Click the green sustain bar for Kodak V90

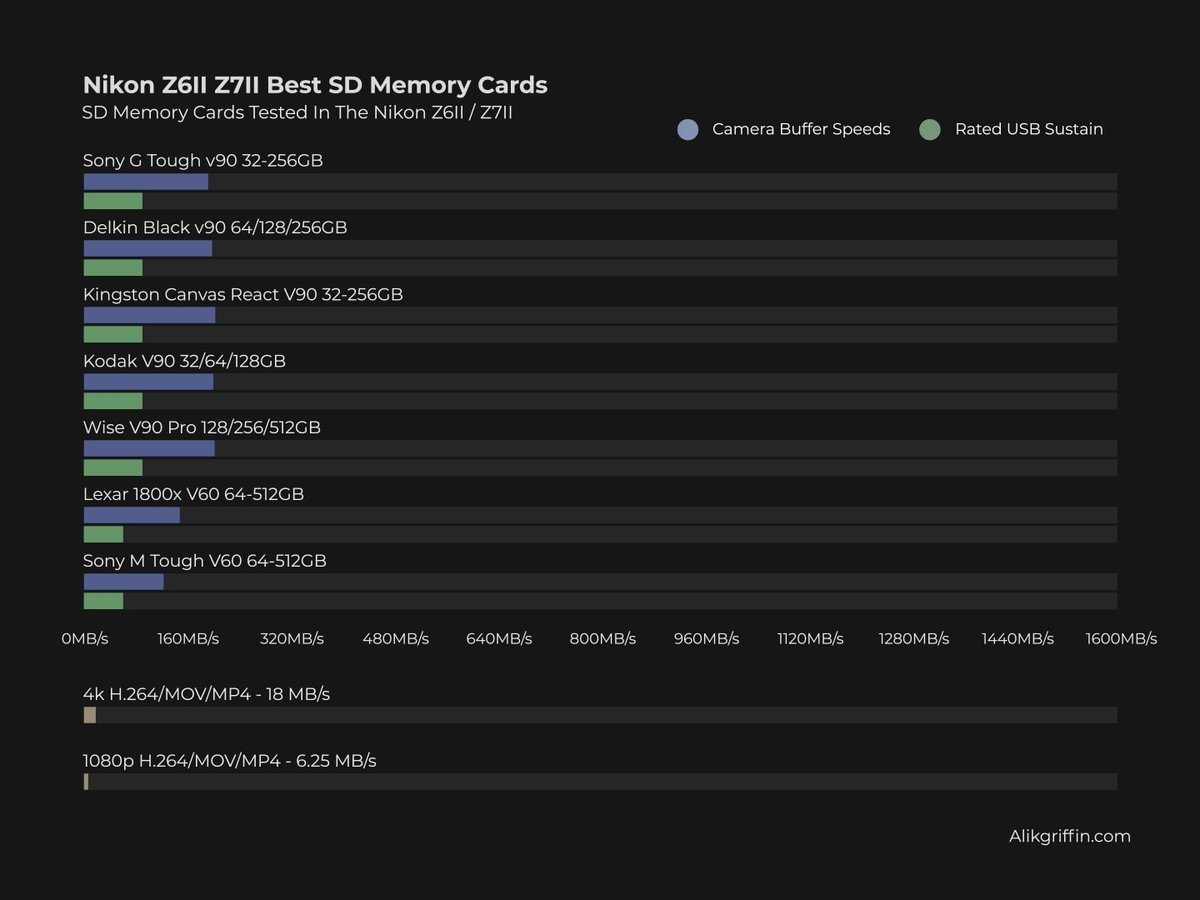tap(113, 400)
